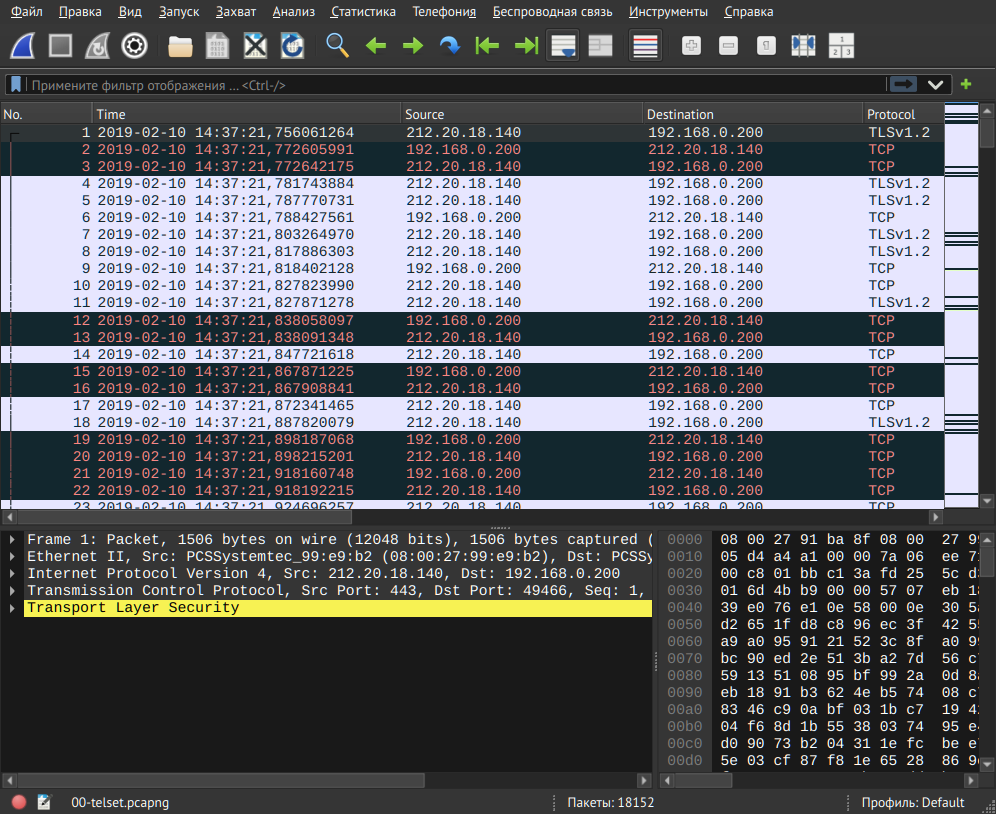Expand the Frame 1 details

tap(12, 539)
